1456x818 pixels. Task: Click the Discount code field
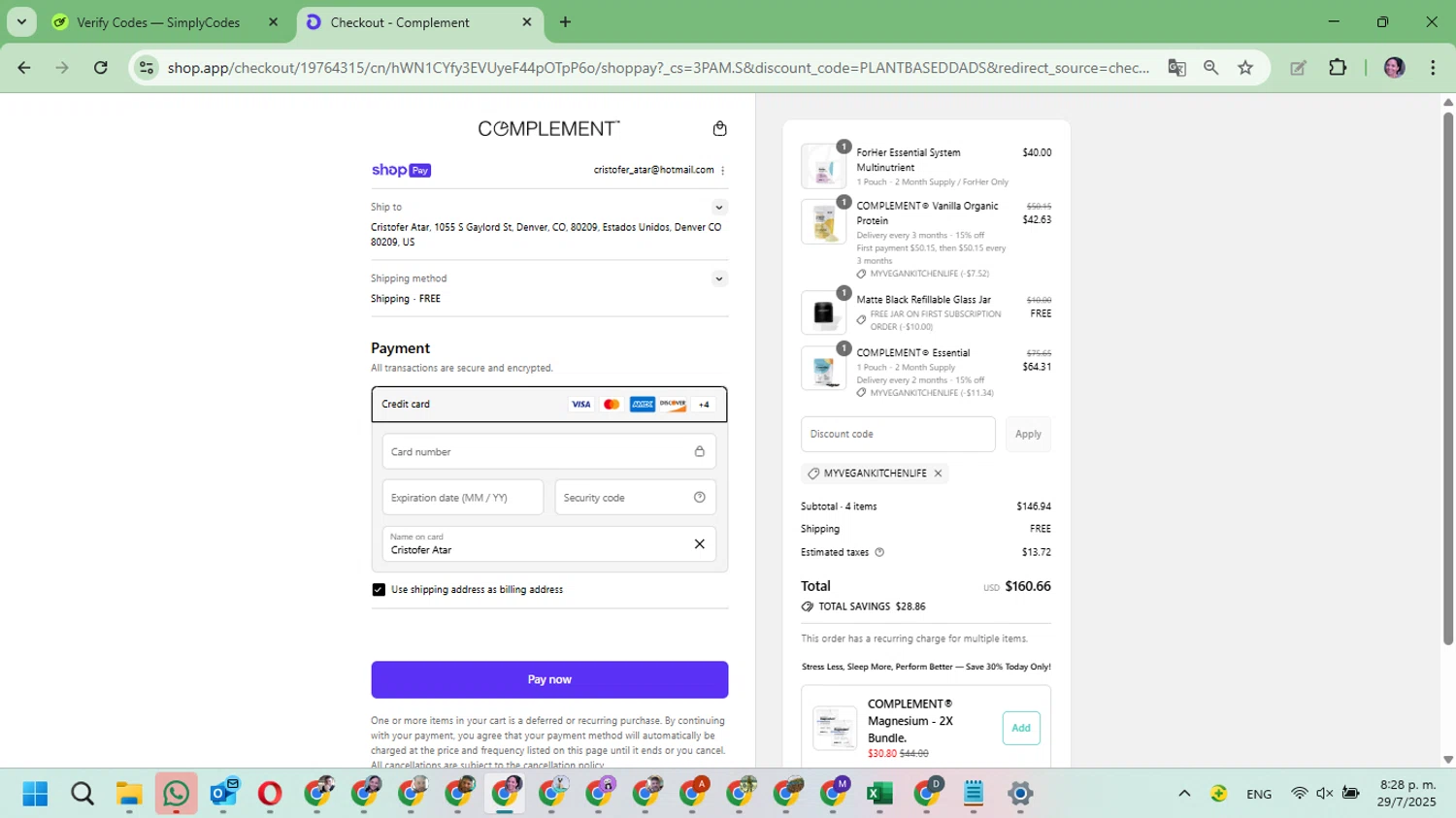[898, 435]
